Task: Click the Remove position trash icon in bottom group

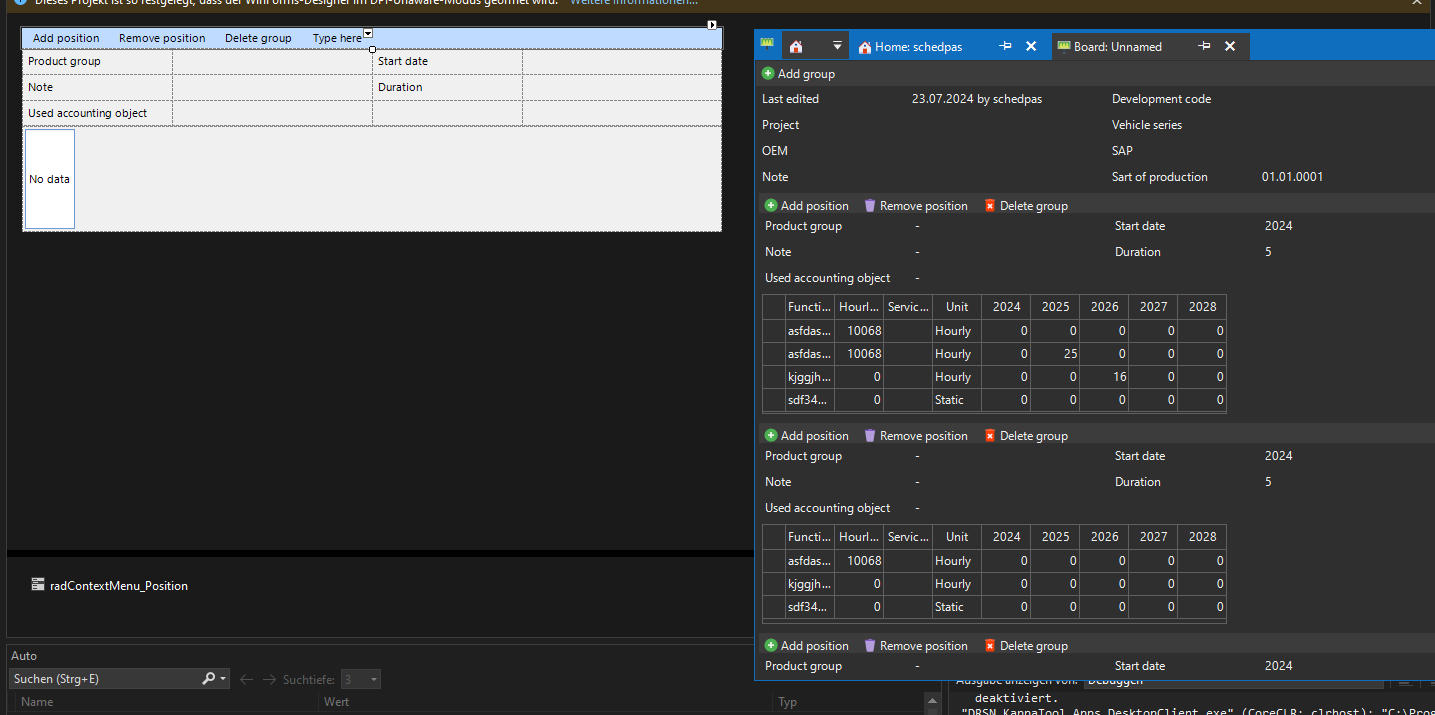Action: tap(870, 645)
